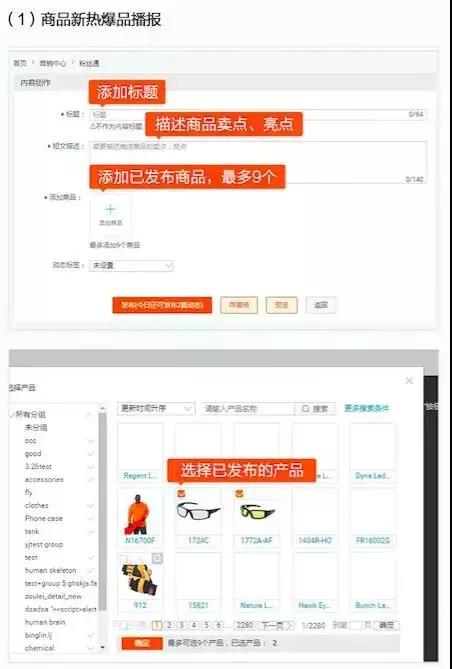This screenshot has height=669, width=452.
Task: Open 营销中心 in the breadcrumb
Action: click(x=53, y=63)
